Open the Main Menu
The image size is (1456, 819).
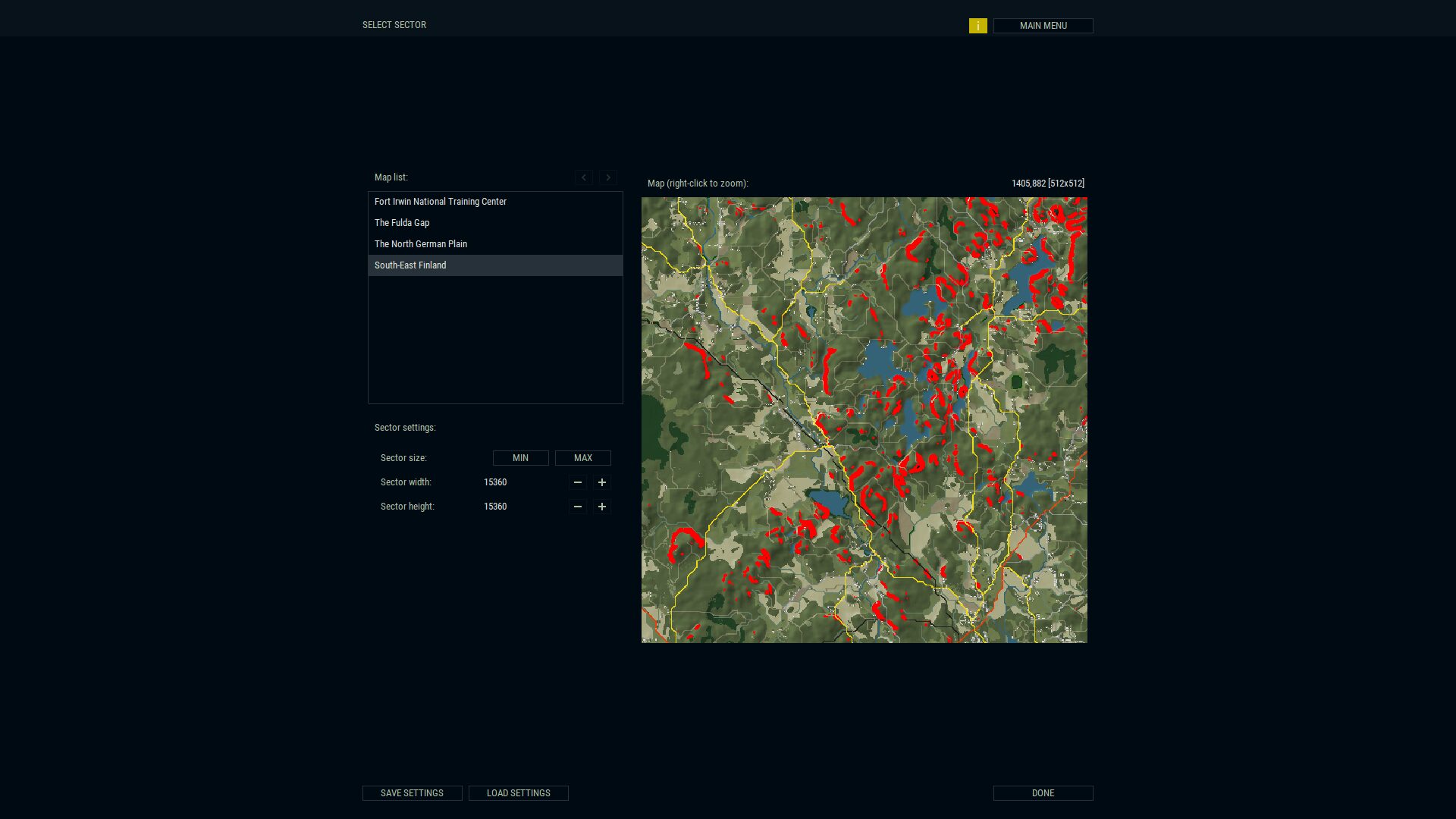click(1043, 26)
